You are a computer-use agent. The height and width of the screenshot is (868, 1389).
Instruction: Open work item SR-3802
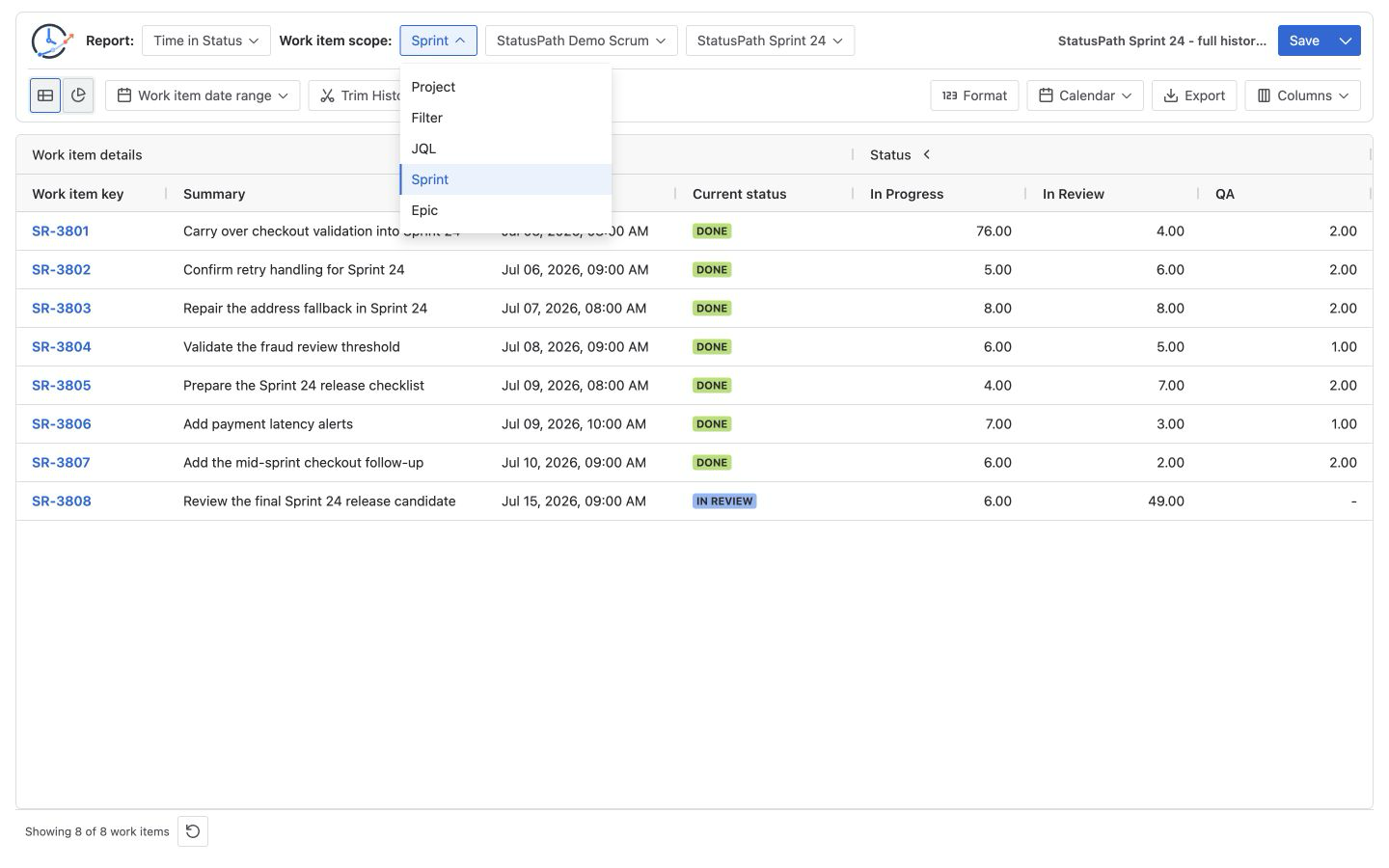(x=61, y=270)
